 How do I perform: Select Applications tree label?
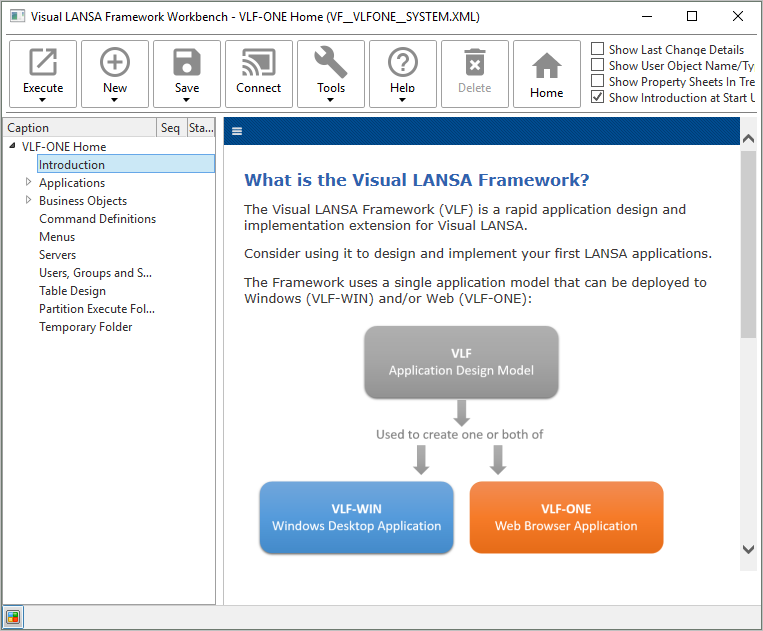72,182
